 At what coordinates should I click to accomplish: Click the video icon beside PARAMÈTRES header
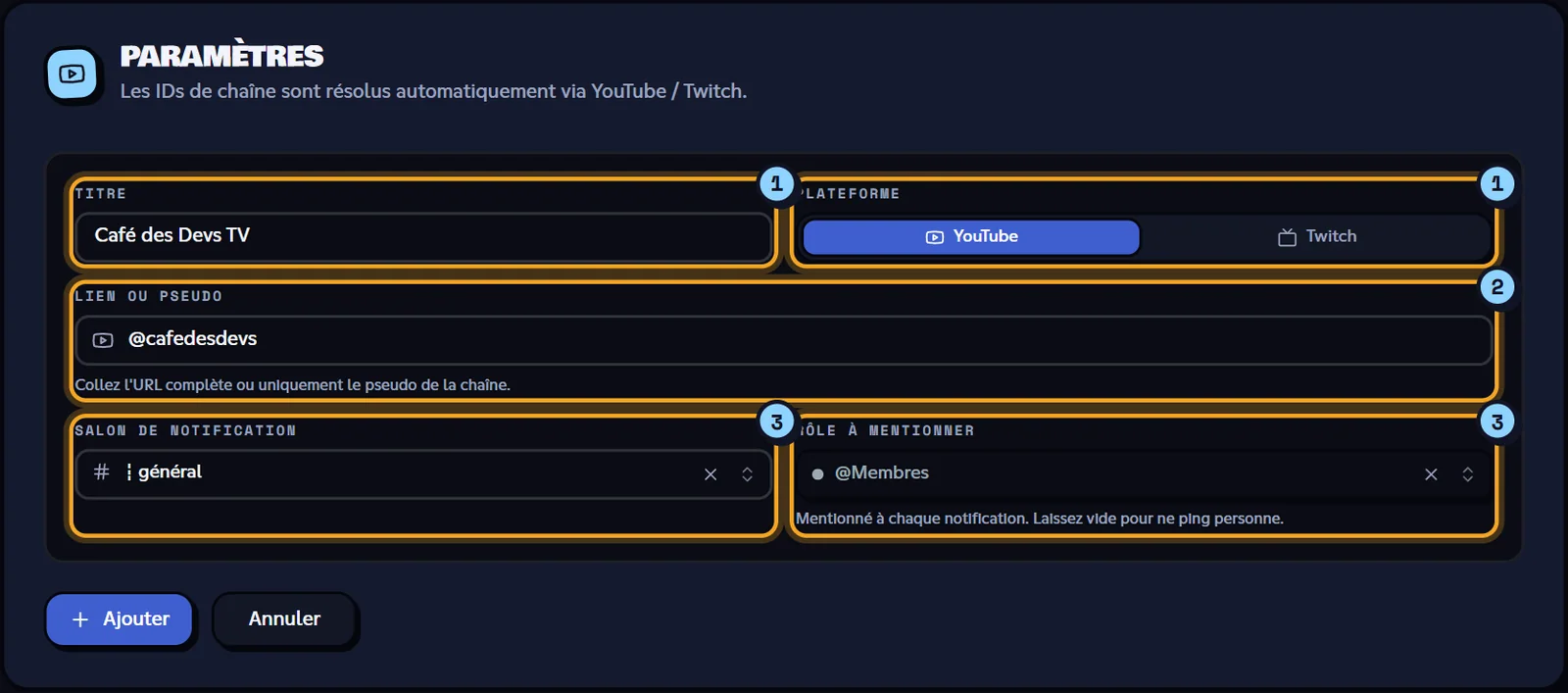pos(72,74)
